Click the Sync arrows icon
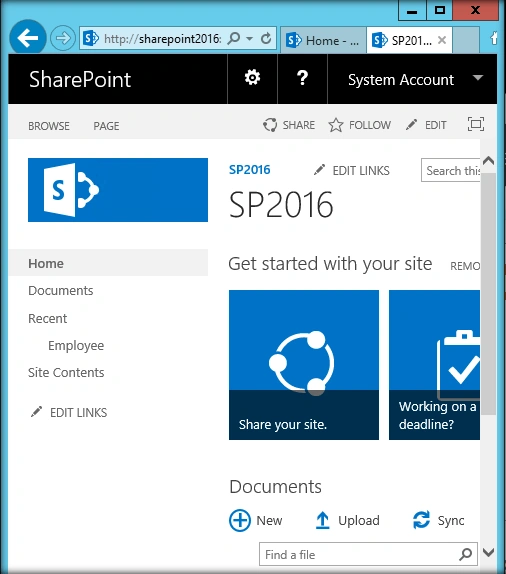506x574 pixels. (421, 520)
